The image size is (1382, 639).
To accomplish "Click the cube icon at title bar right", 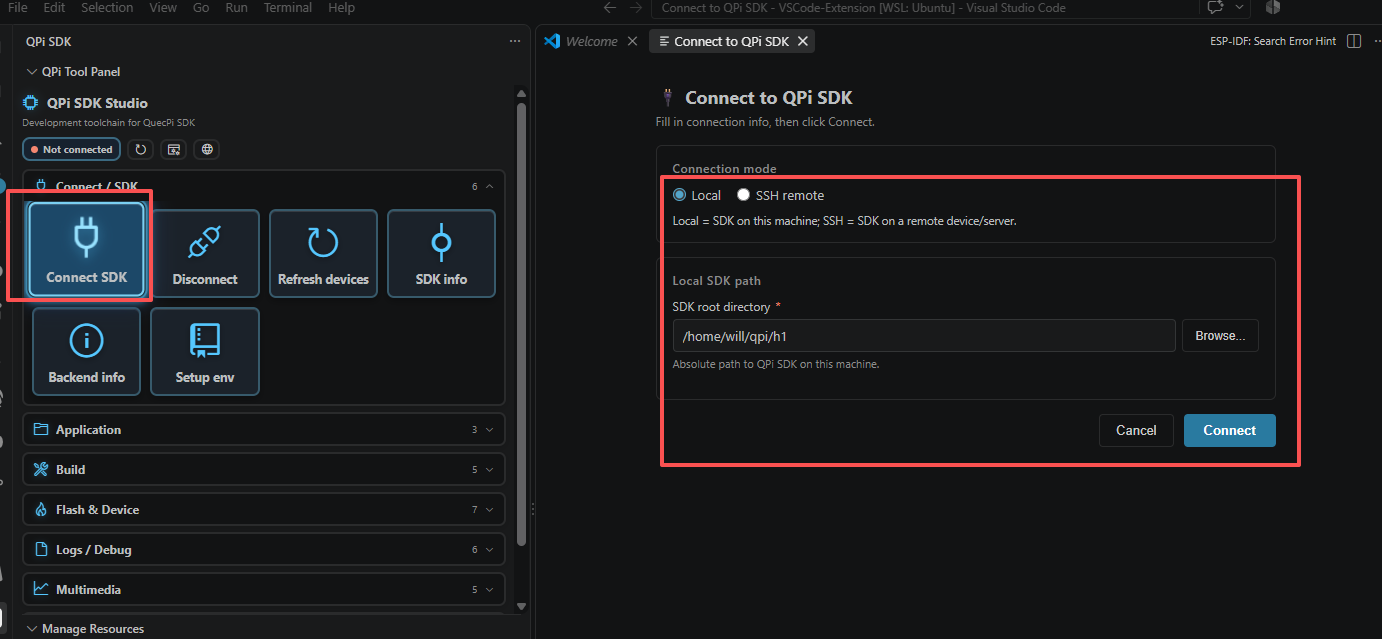I will (1273, 7).
